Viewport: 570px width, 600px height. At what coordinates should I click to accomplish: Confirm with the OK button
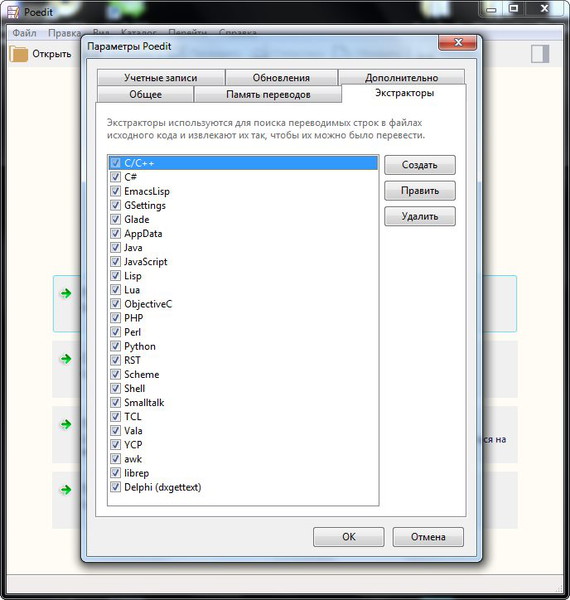tap(349, 537)
